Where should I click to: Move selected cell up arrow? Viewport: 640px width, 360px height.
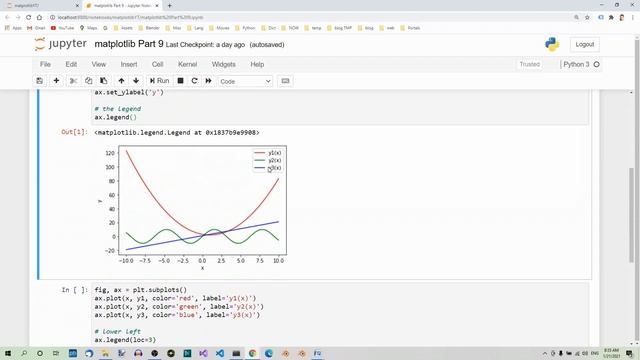tap(121, 81)
